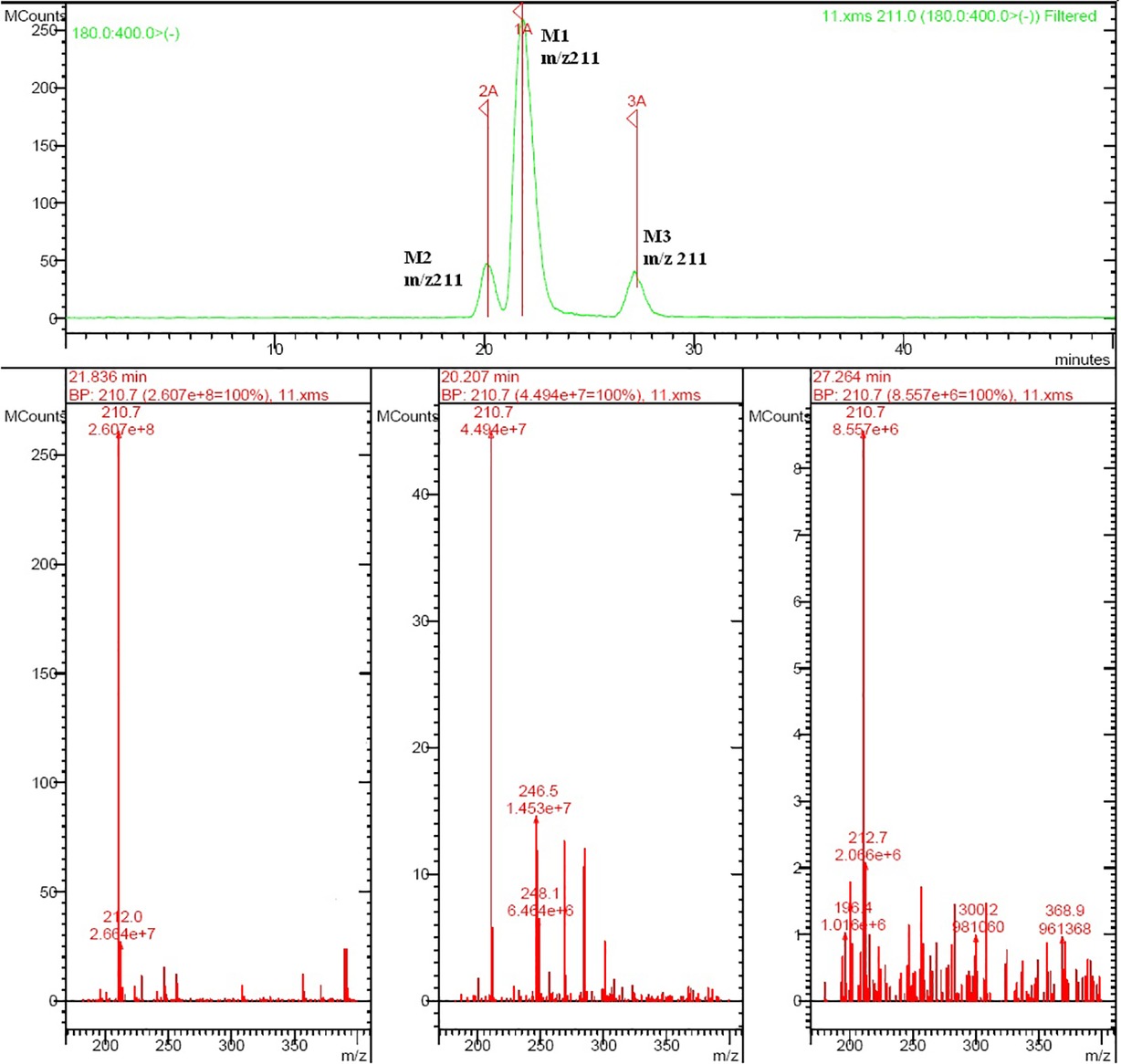Click the 11.xms 211.0 Filtered file label
1121x1064 pixels.
pos(959,16)
